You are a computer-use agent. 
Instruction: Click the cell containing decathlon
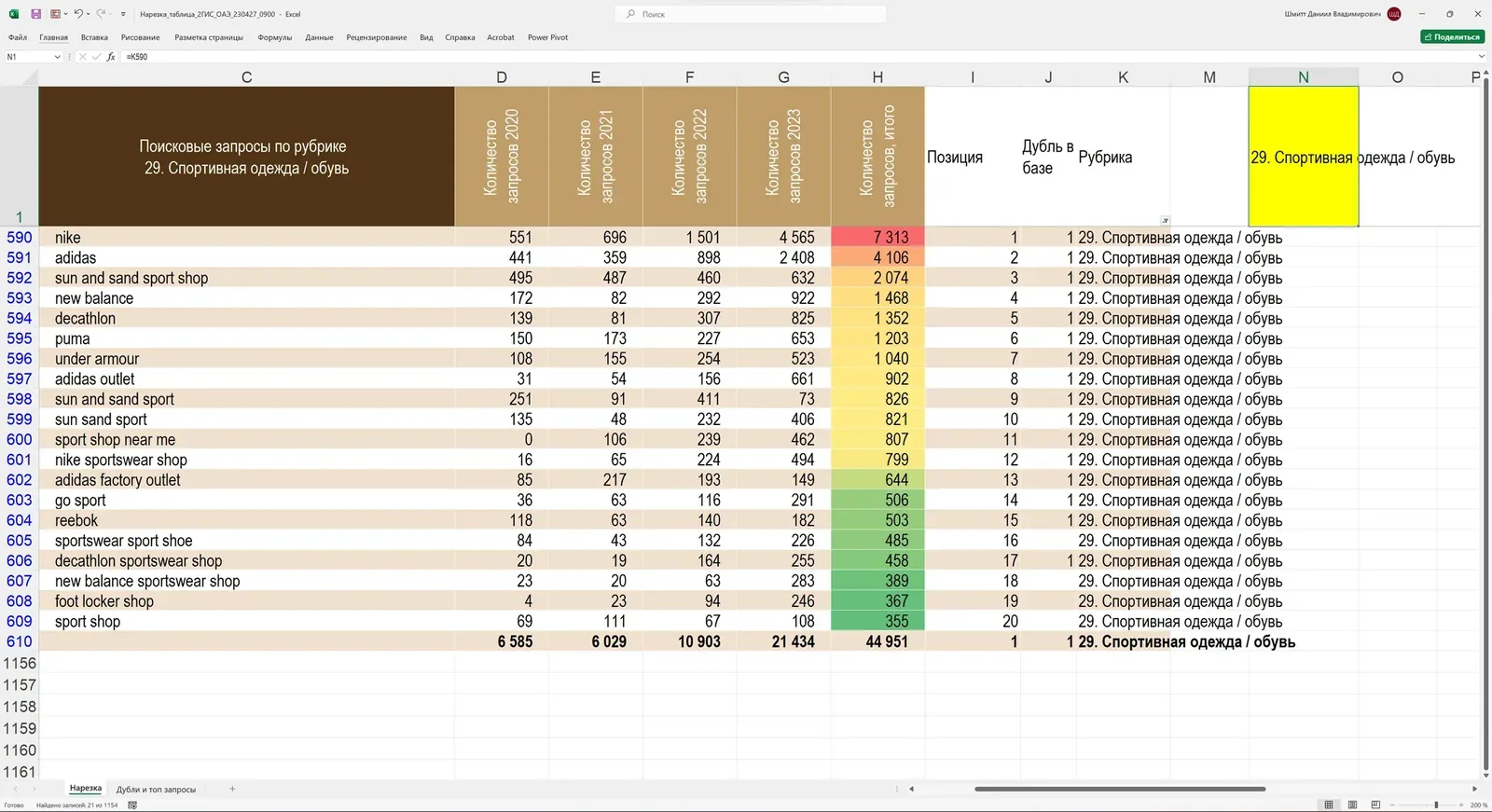click(246, 319)
